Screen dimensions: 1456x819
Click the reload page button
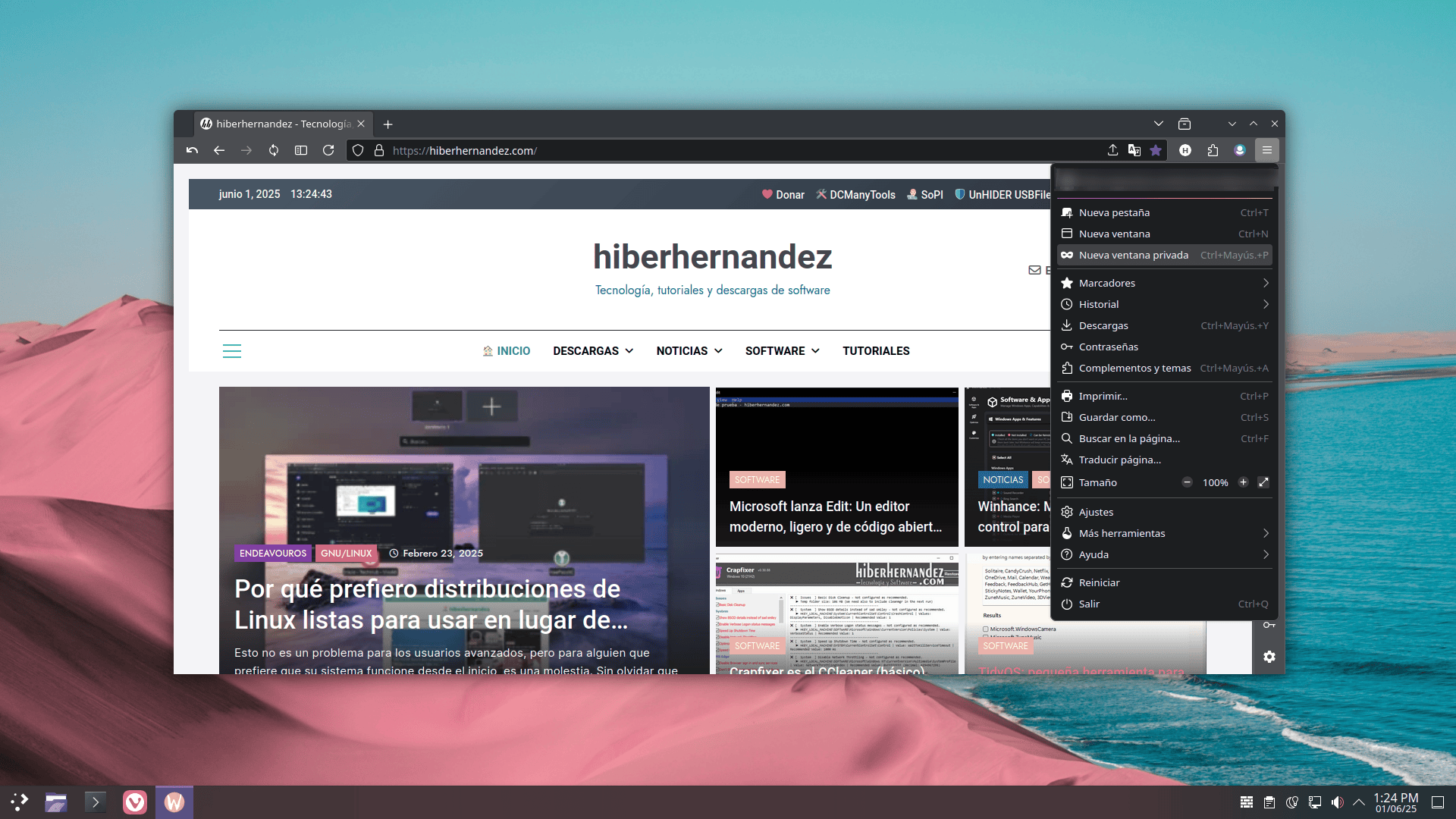(328, 150)
